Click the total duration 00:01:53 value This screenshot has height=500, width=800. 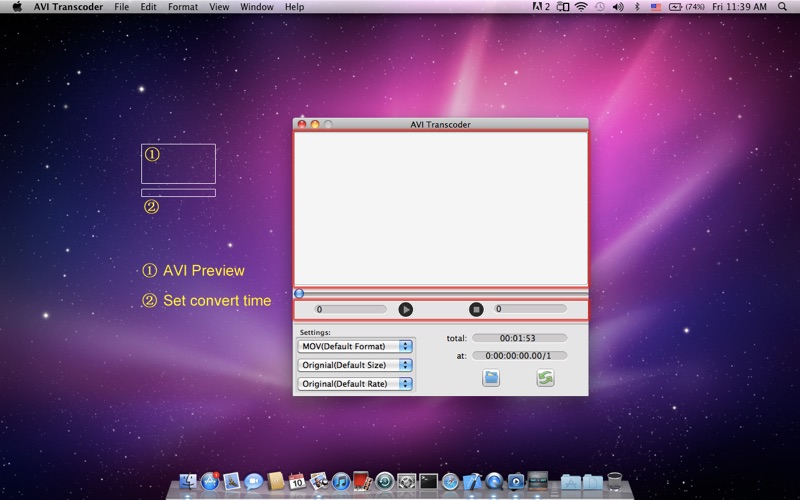coord(519,338)
